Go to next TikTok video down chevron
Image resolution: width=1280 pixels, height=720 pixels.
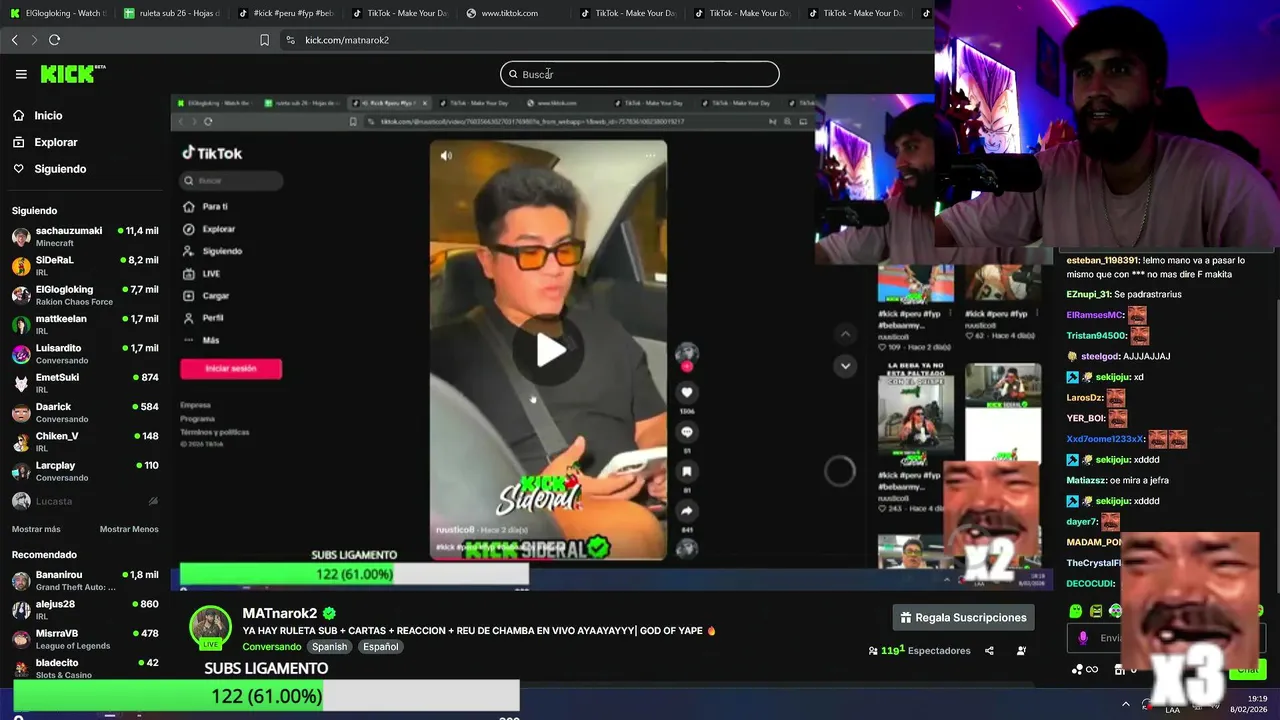845,366
